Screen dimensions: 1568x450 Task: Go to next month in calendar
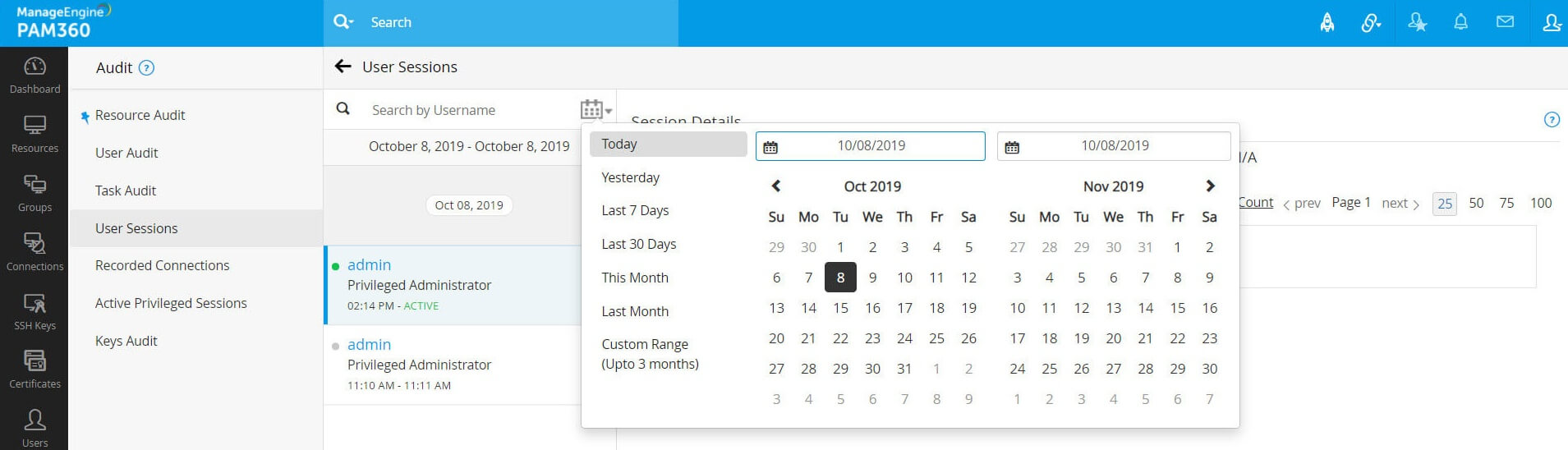pyautogui.click(x=1209, y=186)
